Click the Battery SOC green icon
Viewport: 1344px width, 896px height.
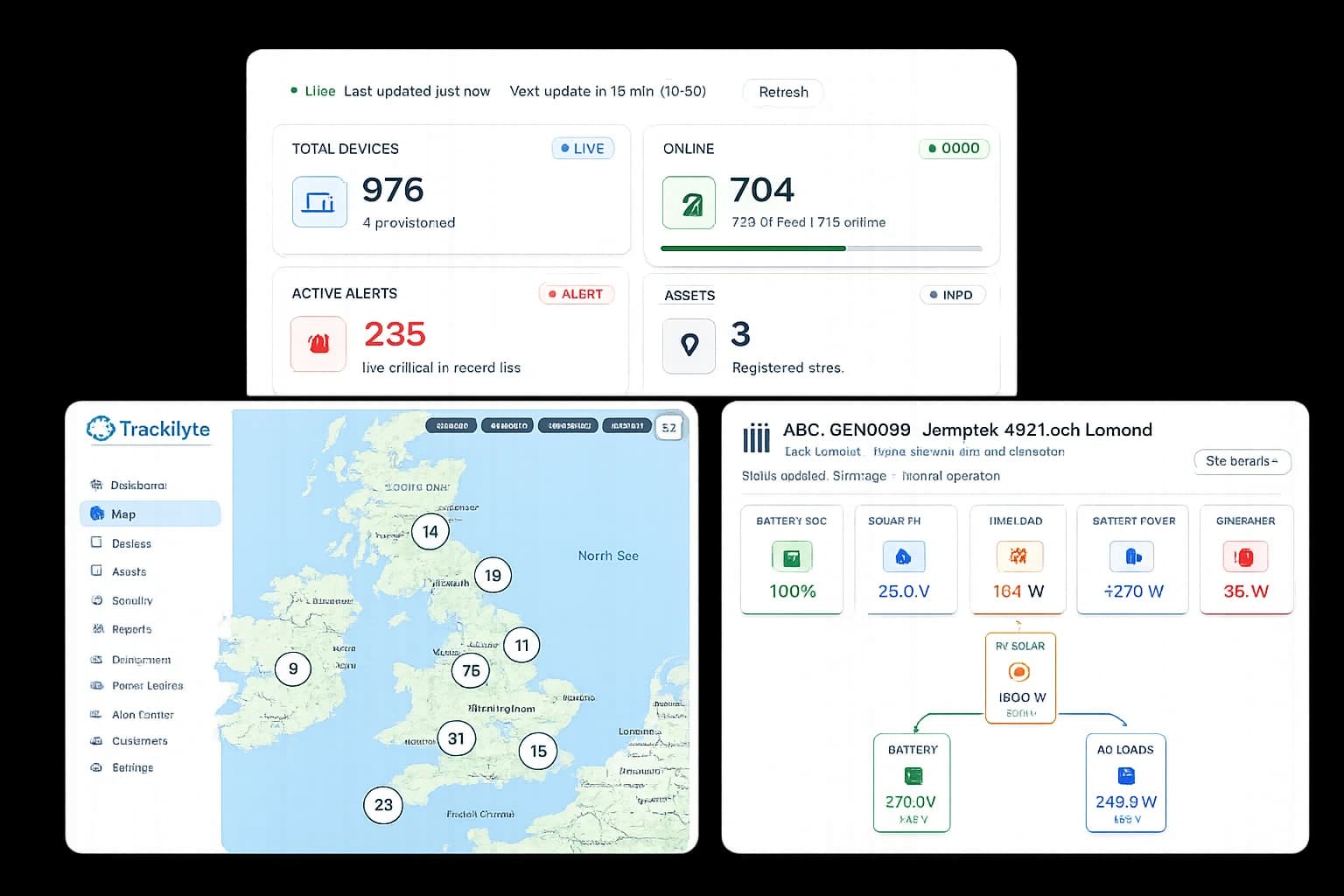(x=792, y=556)
